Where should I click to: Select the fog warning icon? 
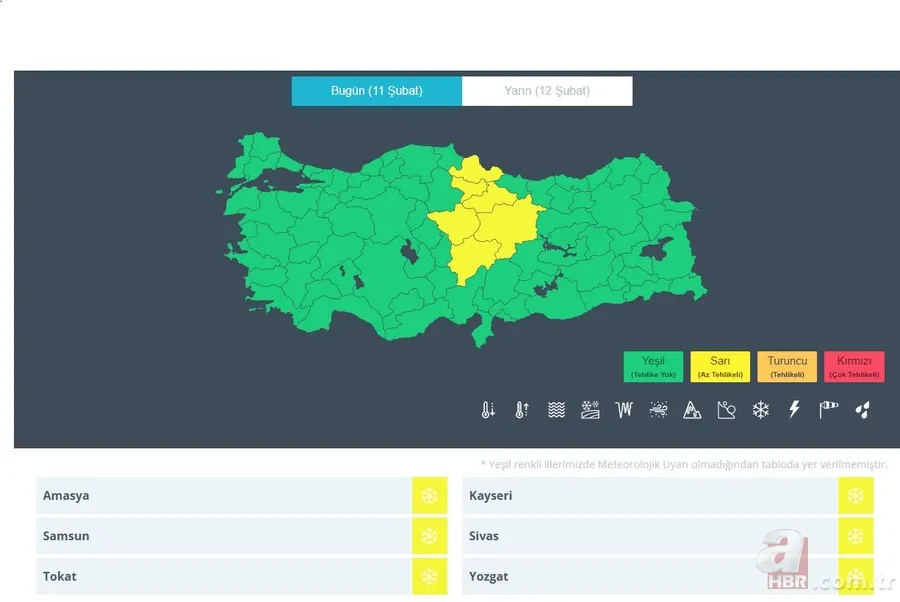tap(555, 409)
